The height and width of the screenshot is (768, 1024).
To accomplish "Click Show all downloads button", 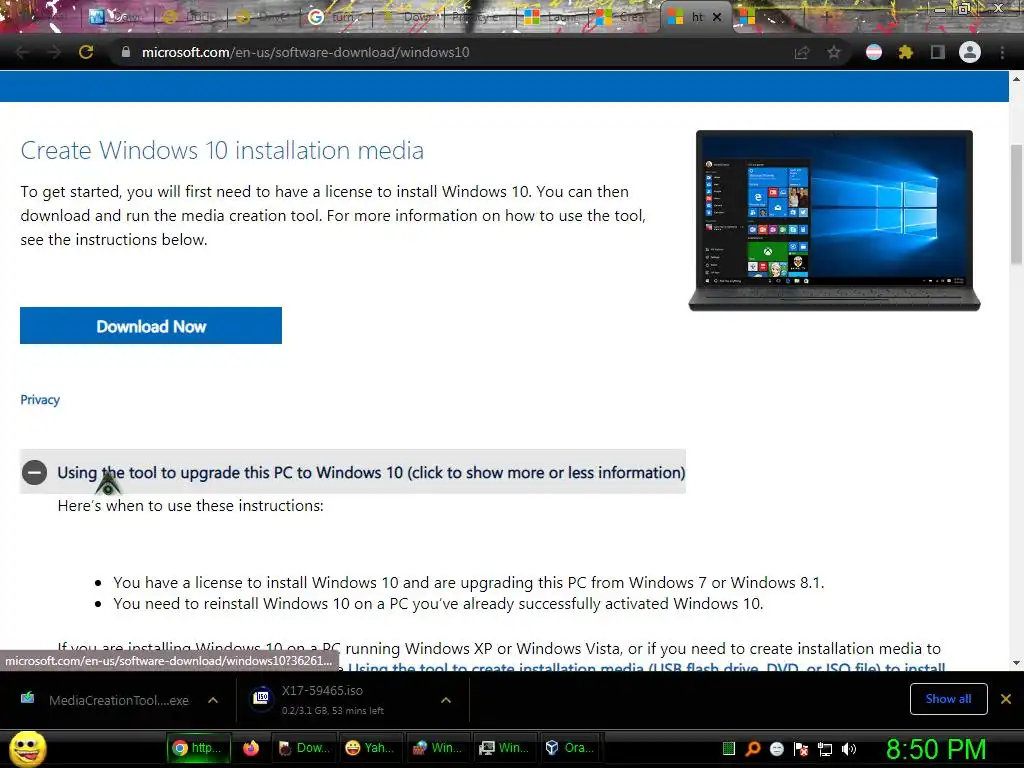I will tap(948, 699).
